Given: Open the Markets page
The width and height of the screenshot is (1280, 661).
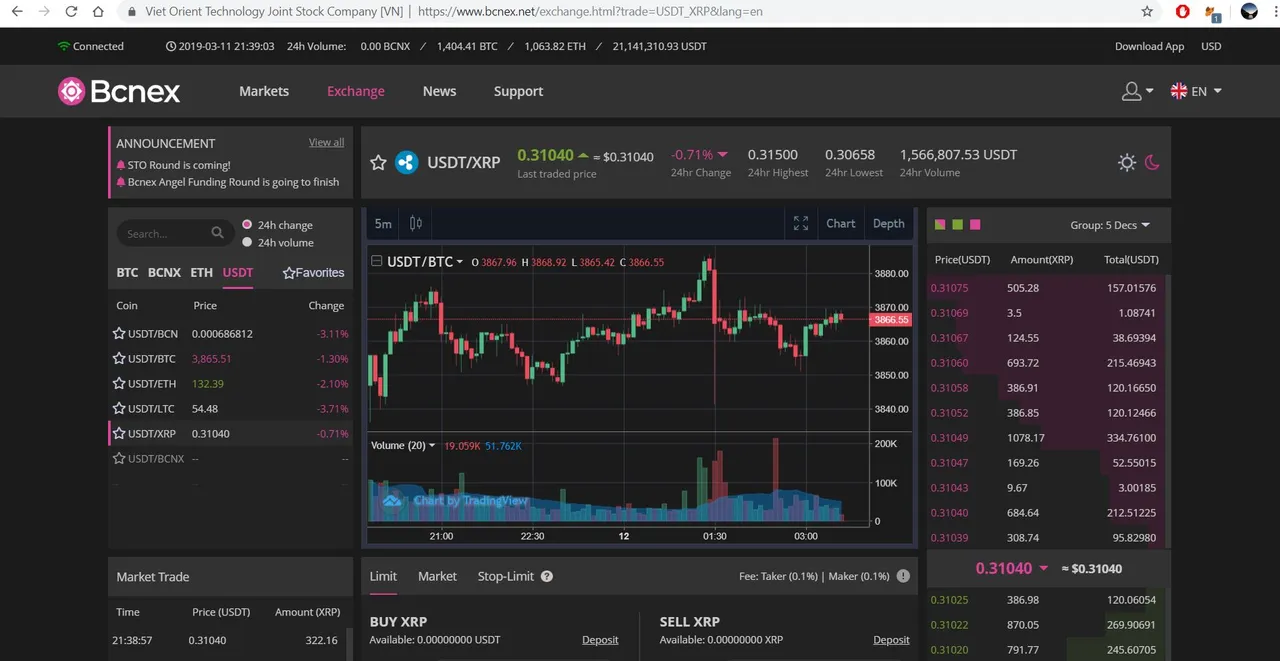Looking at the screenshot, I should click(x=264, y=91).
